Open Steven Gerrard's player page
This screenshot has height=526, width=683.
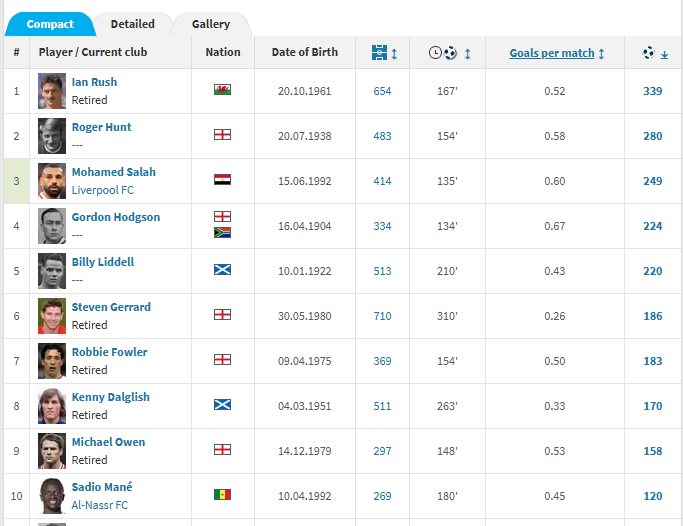click(x=111, y=307)
